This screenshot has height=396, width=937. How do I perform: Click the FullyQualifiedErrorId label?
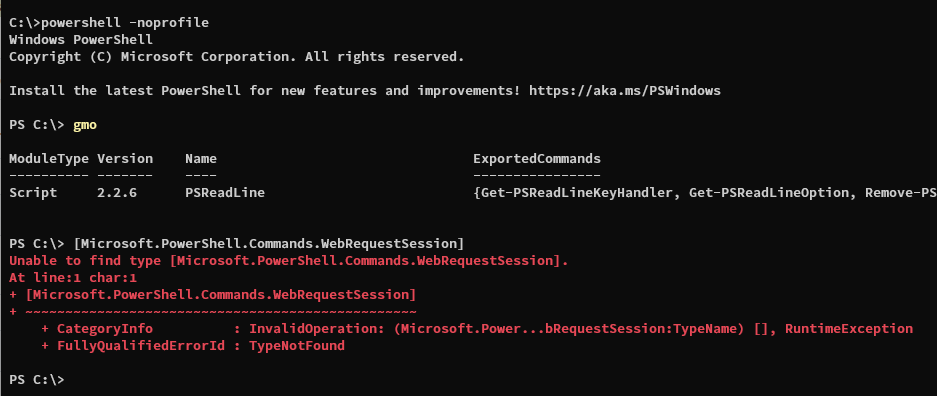pyautogui.click(x=140, y=345)
